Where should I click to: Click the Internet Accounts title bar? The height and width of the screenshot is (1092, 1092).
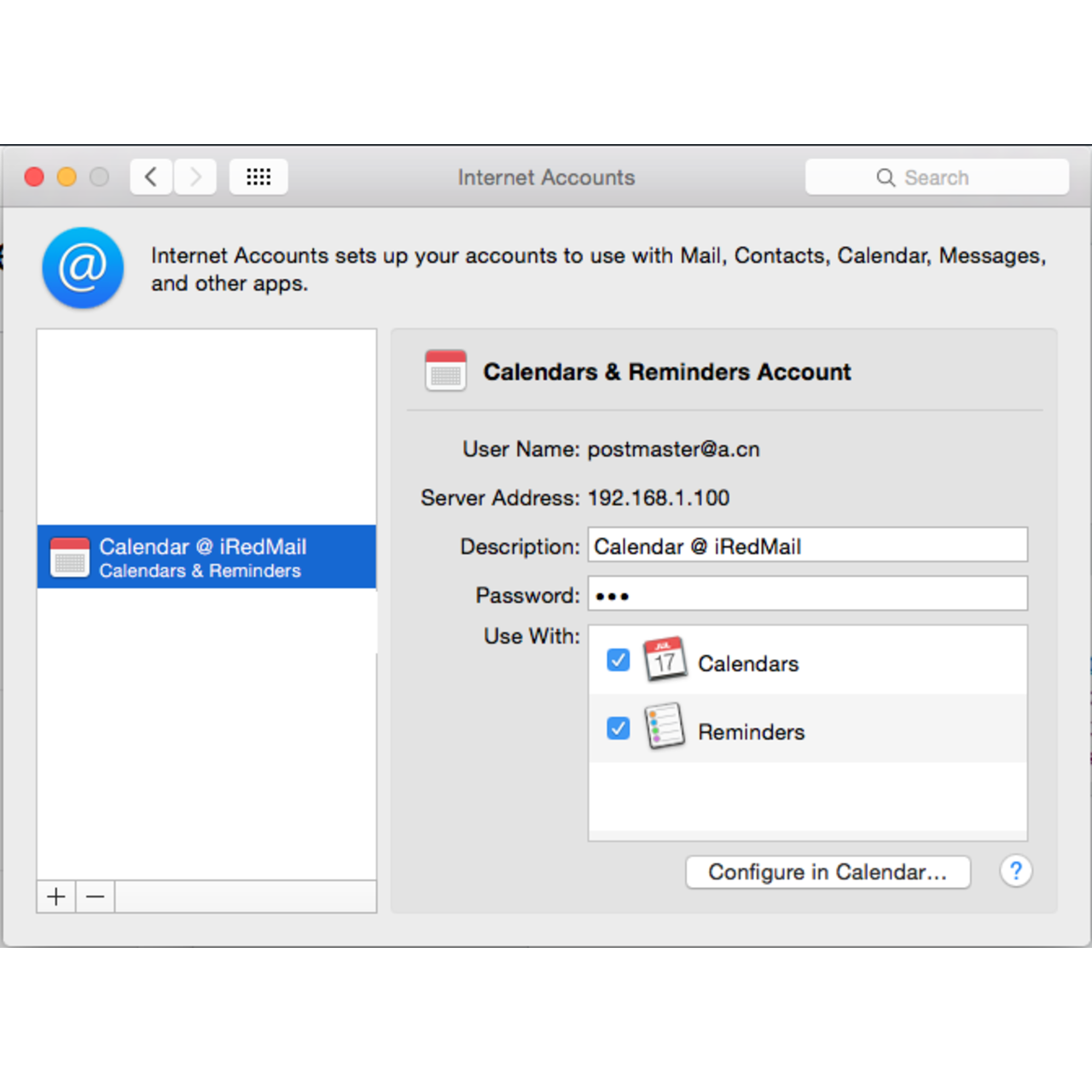pos(546,177)
